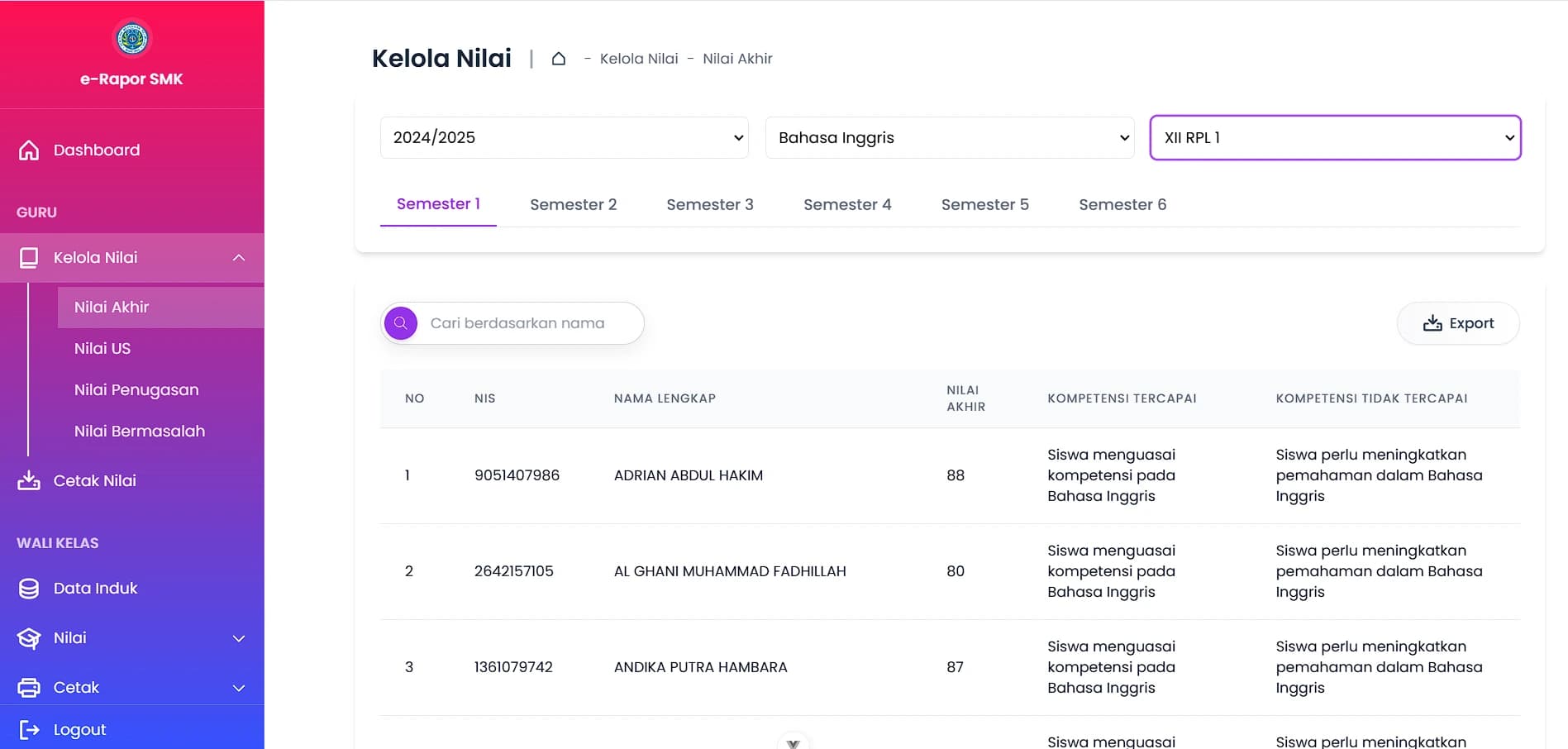Image resolution: width=1568 pixels, height=749 pixels.
Task: Open the XII RPL 1 class dropdown
Action: coord(1334,138)
